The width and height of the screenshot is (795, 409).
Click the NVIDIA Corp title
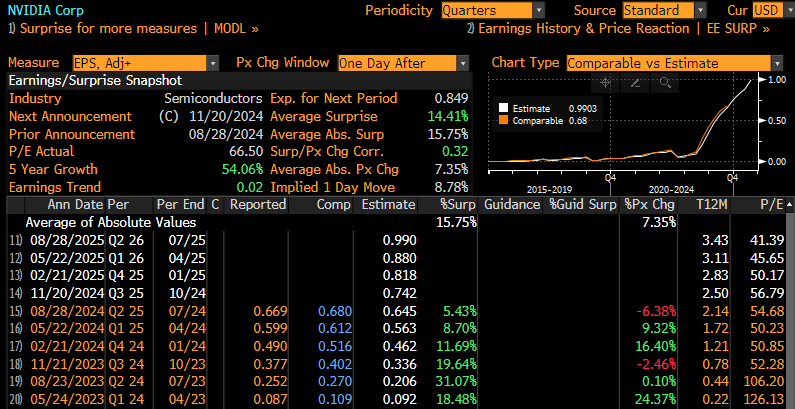(x=46, y=10)
